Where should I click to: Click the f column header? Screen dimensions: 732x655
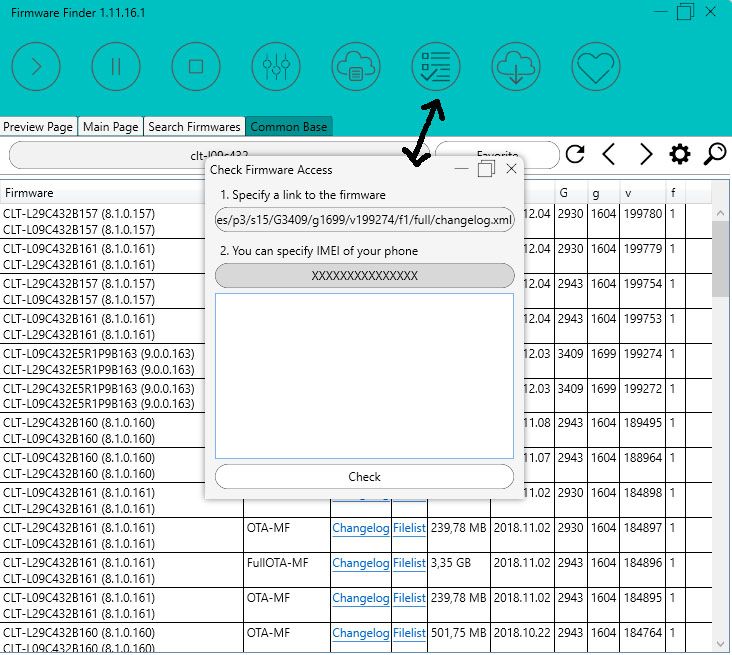676,193
